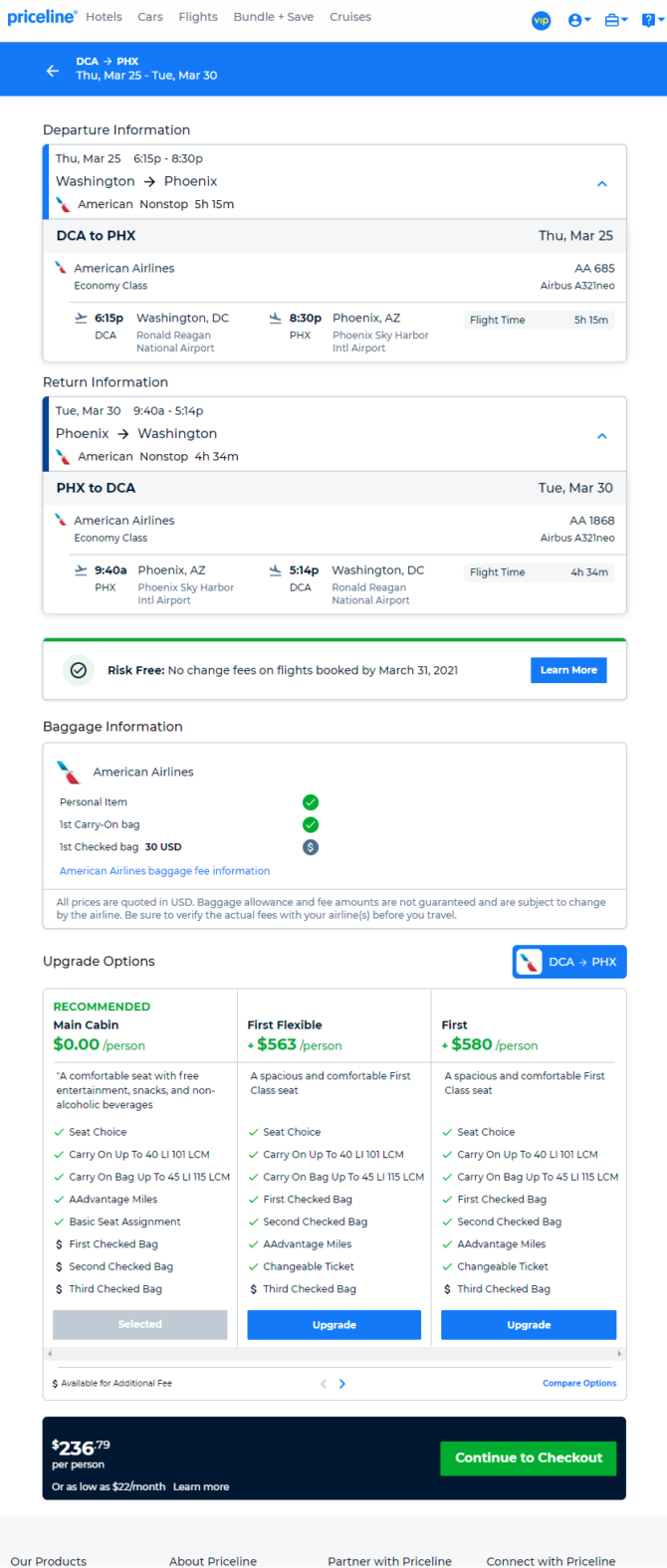
Task: Click the upgrade options horizontal scrollbar
Action: [x=334, y=1354]
